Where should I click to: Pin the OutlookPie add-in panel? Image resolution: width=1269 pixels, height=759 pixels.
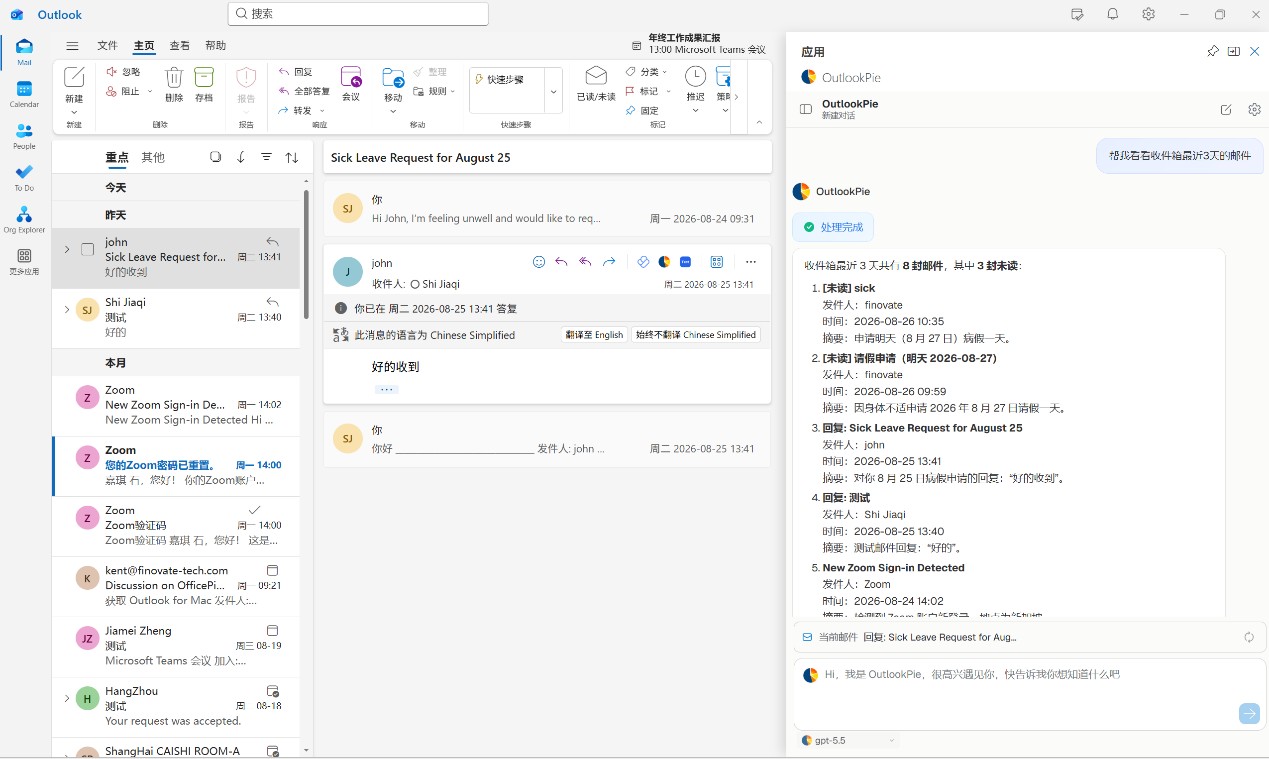(1213, 51)
